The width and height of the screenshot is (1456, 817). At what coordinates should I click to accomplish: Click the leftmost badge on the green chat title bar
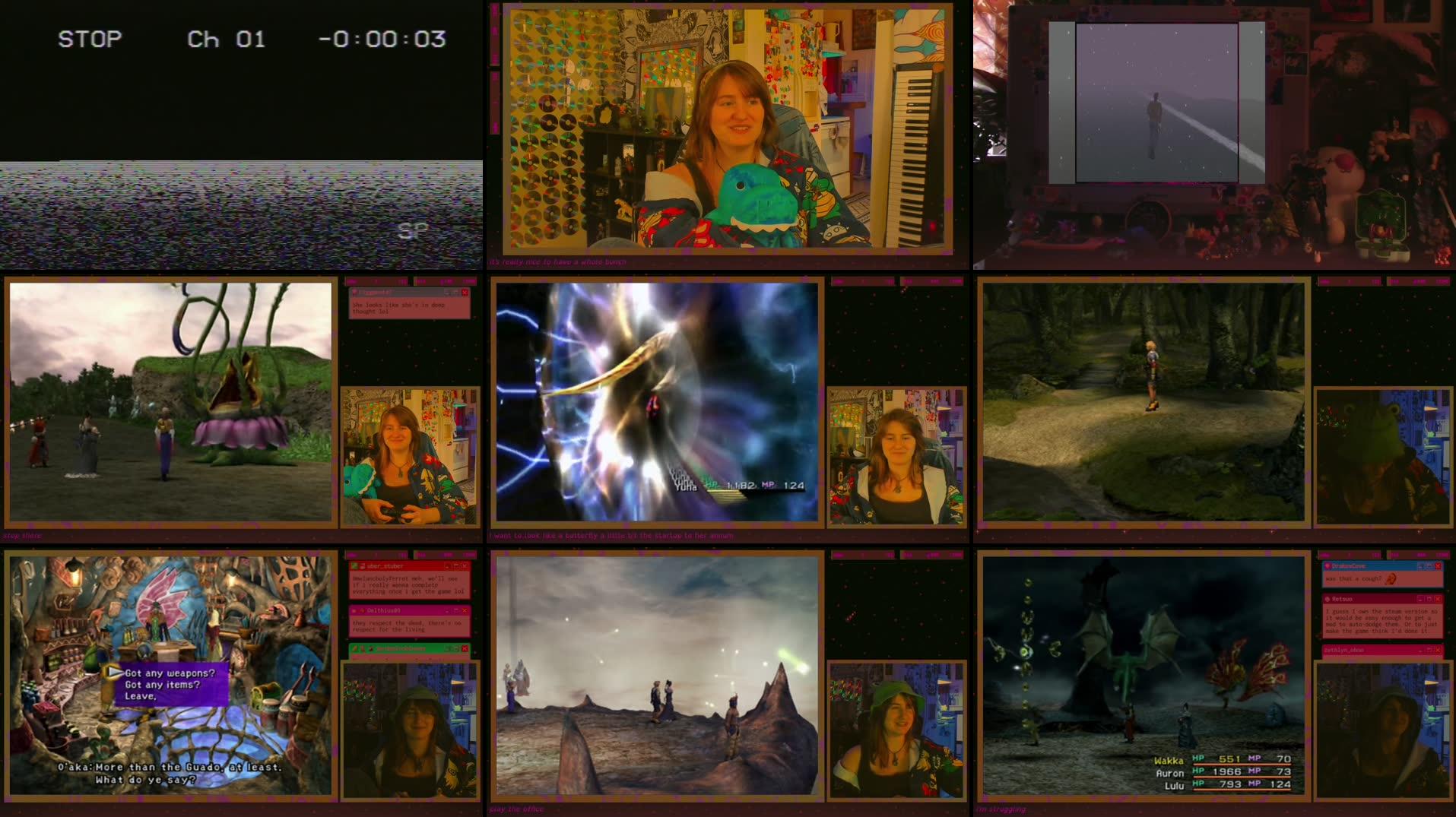(354, 649)
